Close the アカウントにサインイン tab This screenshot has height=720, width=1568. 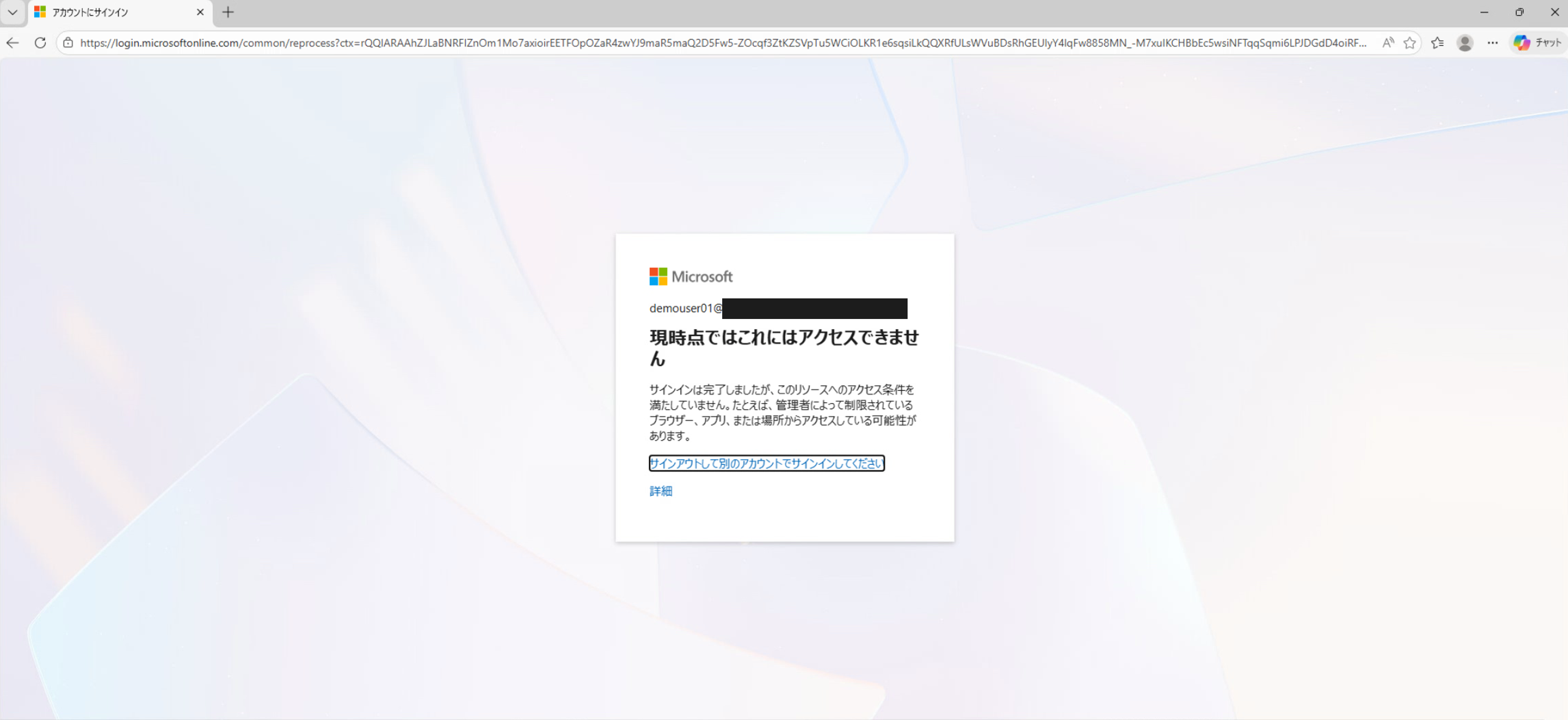tap(200, 12)
